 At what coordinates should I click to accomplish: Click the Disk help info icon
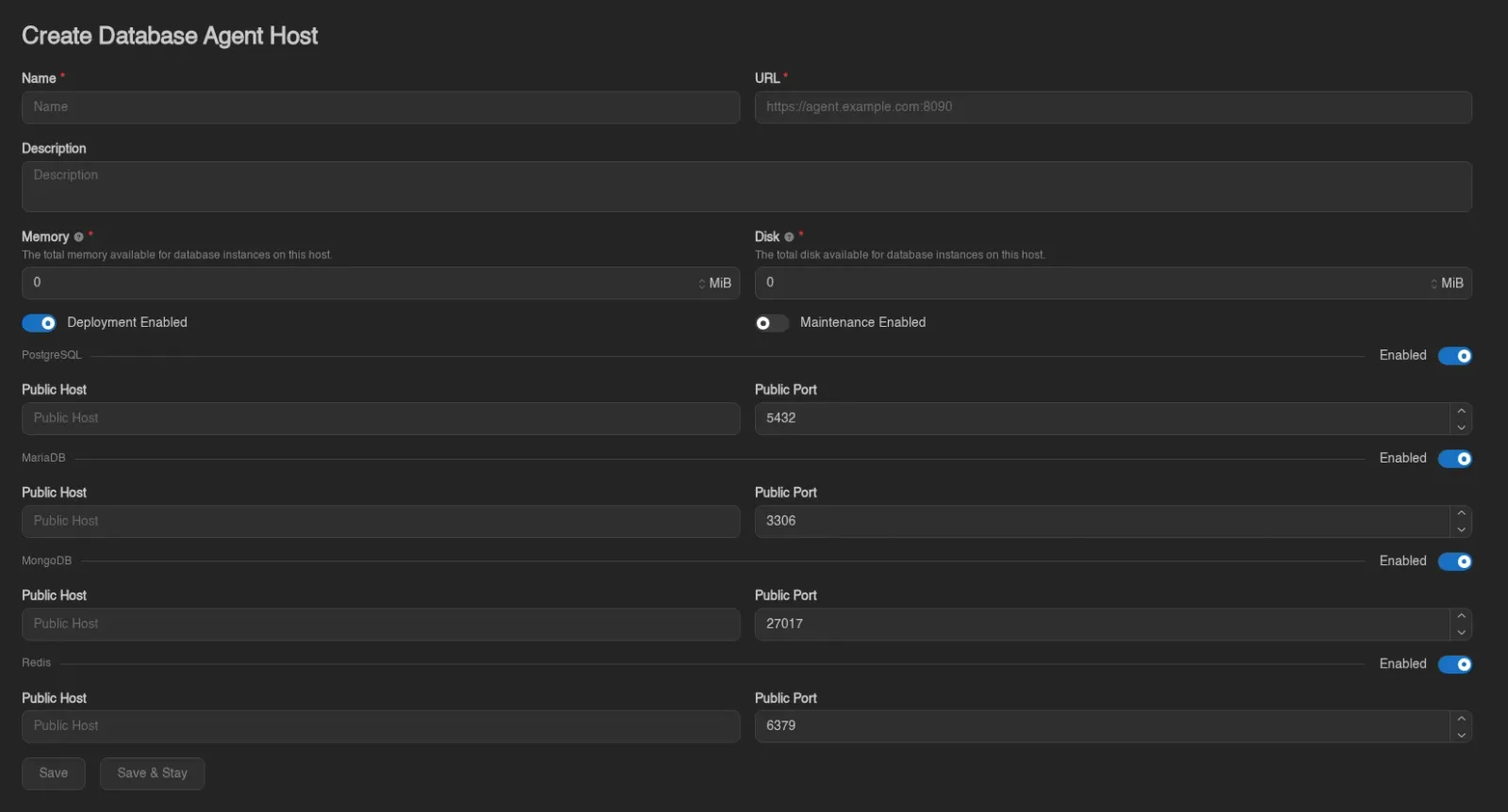[789, 237]
